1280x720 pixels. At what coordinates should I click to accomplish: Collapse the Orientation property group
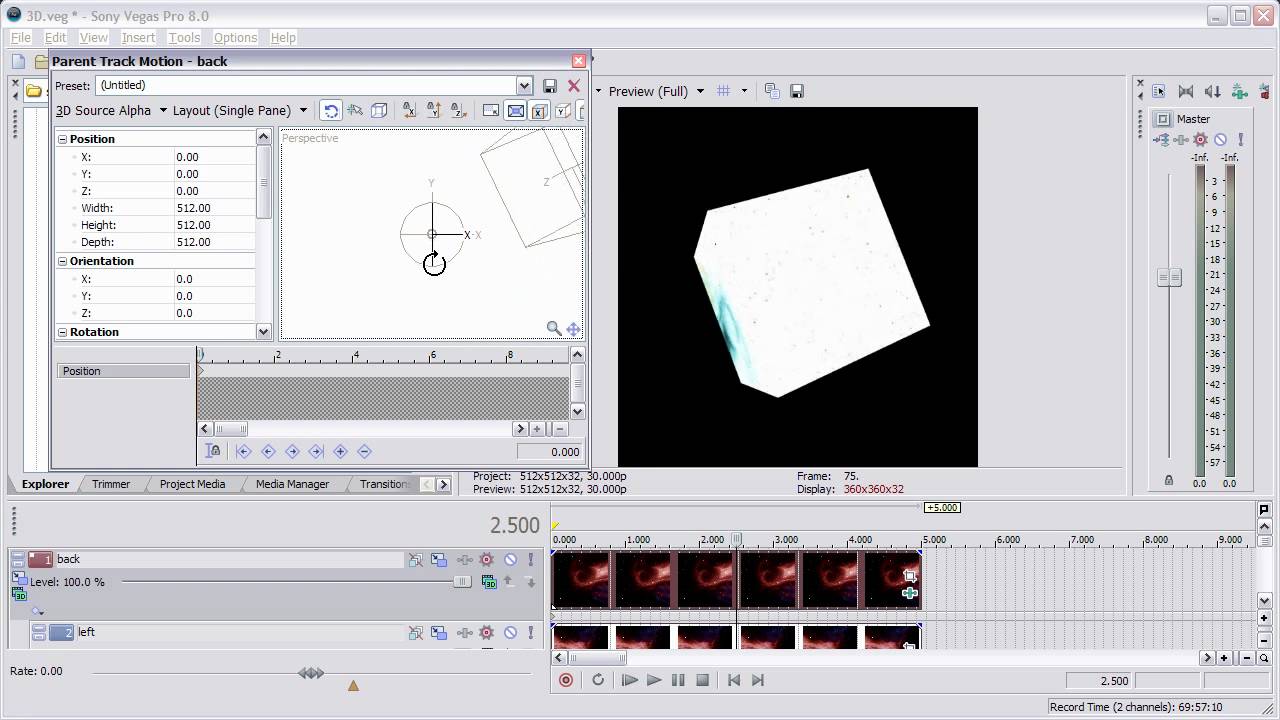click(62, 261)
